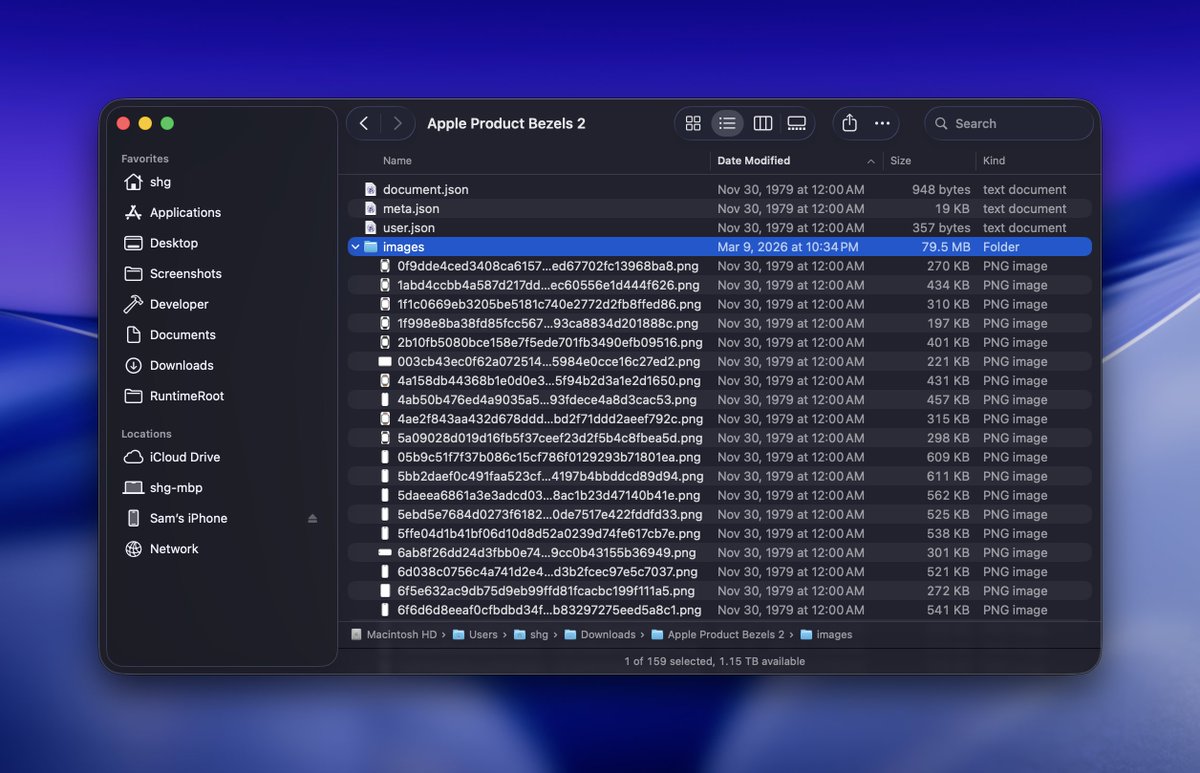Sort by Size column header
Viewport: 1200px width, 773px height.
tap(900, 160)
